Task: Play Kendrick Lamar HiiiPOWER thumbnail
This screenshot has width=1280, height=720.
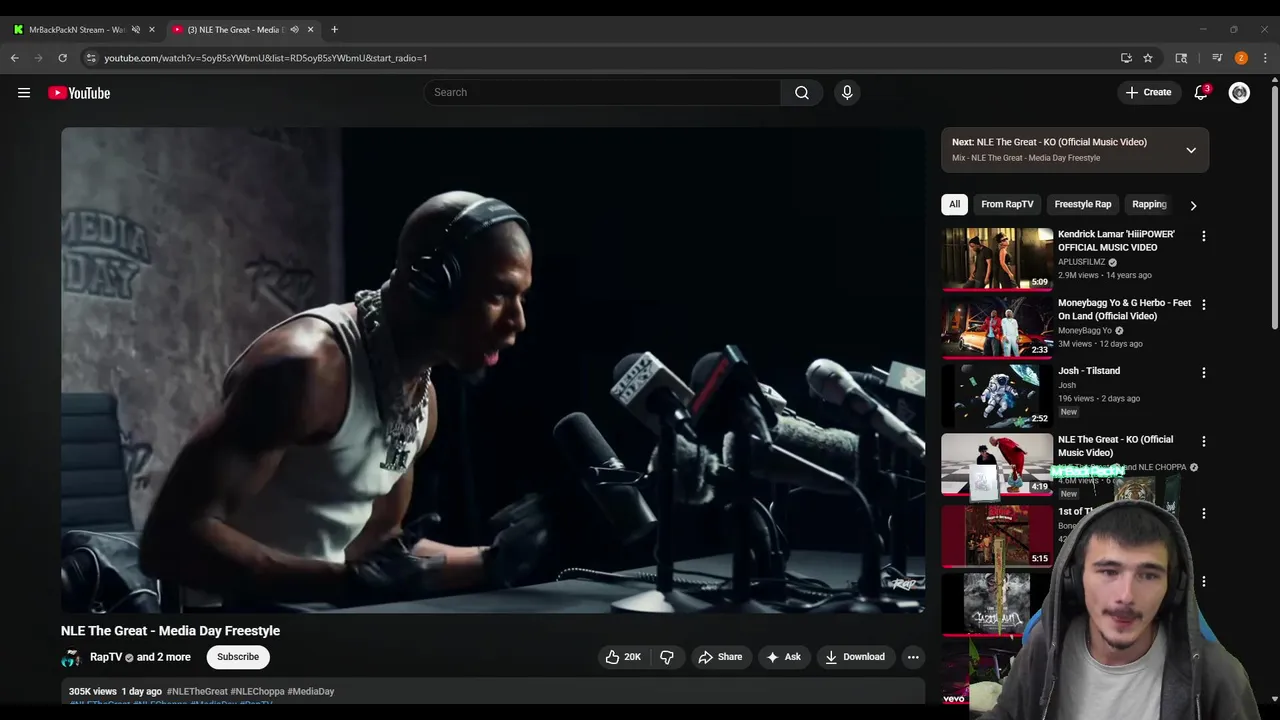Action: 997,259
